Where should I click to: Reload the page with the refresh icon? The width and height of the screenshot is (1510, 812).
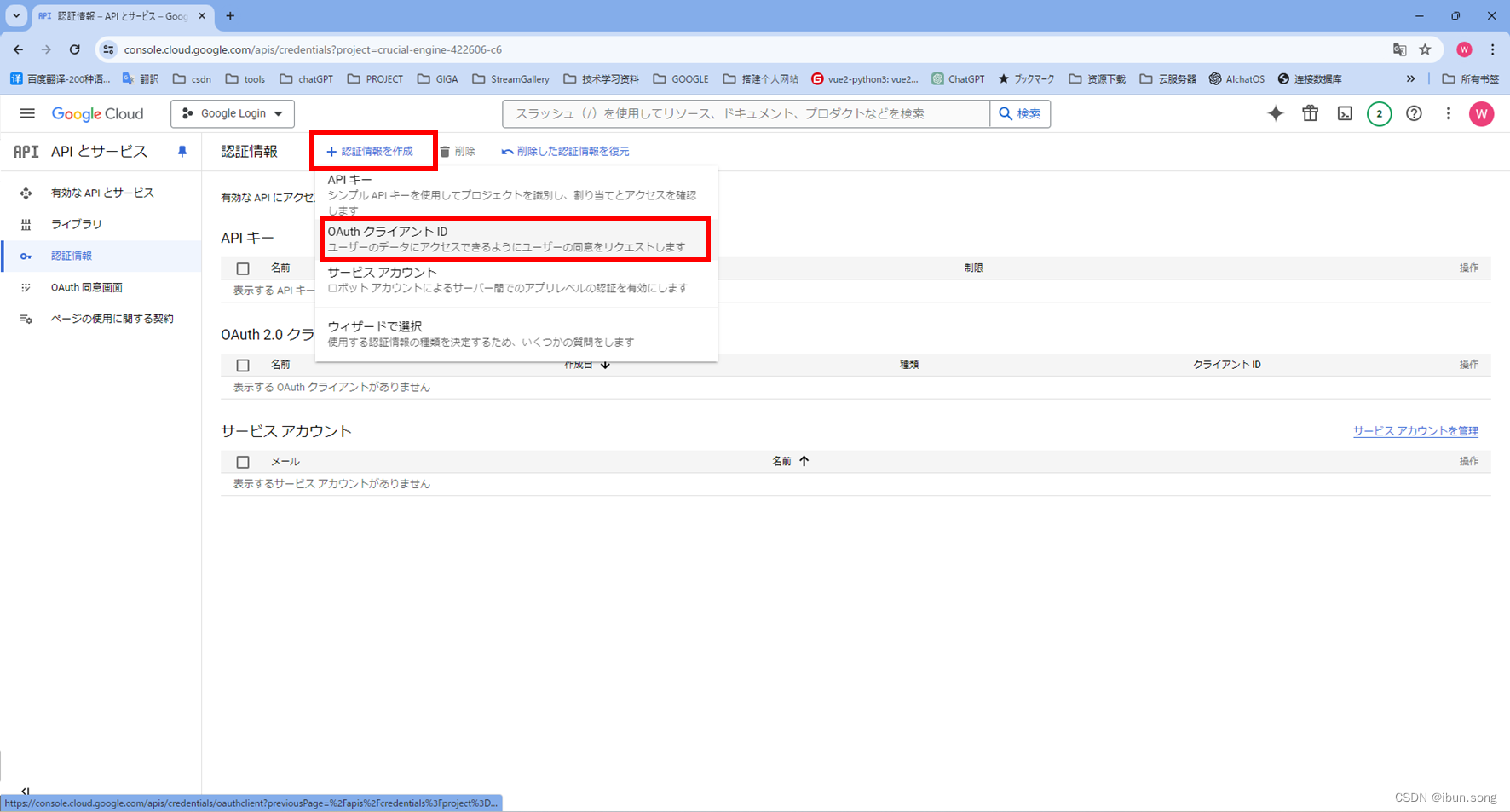[x=74, y=49]
